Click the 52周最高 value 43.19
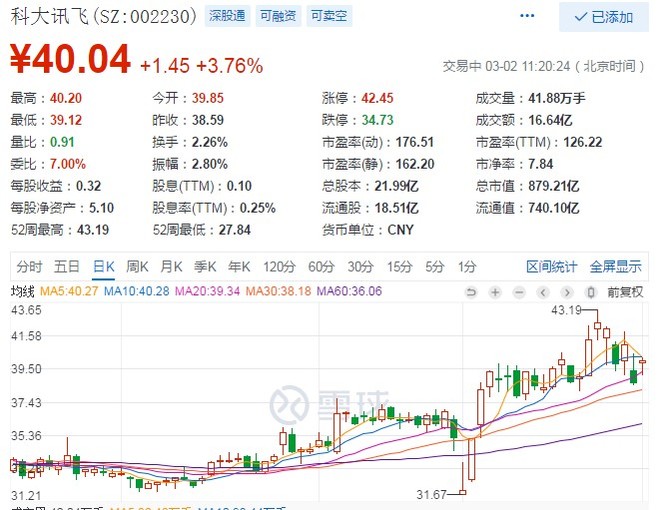The image size is (660, 510). click(x=93, y=230)
